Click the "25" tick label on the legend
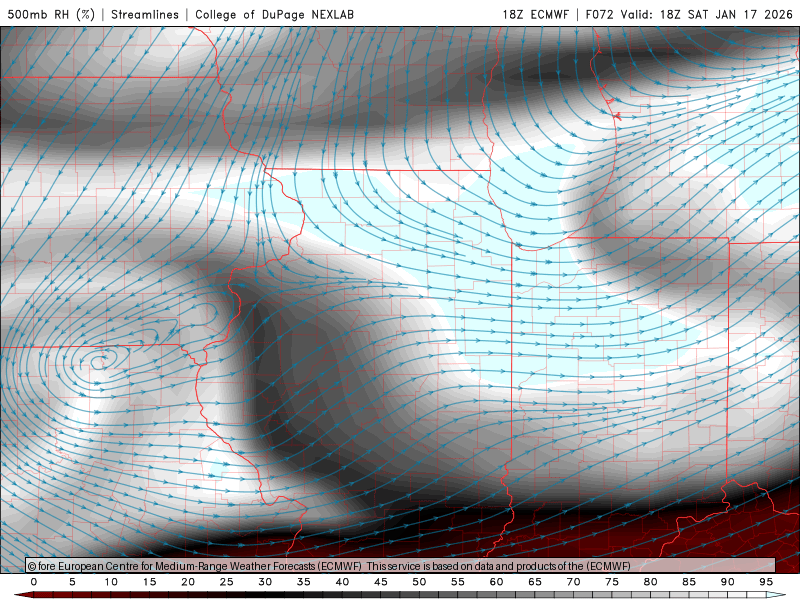800x600 pixels. coord(227,582)
